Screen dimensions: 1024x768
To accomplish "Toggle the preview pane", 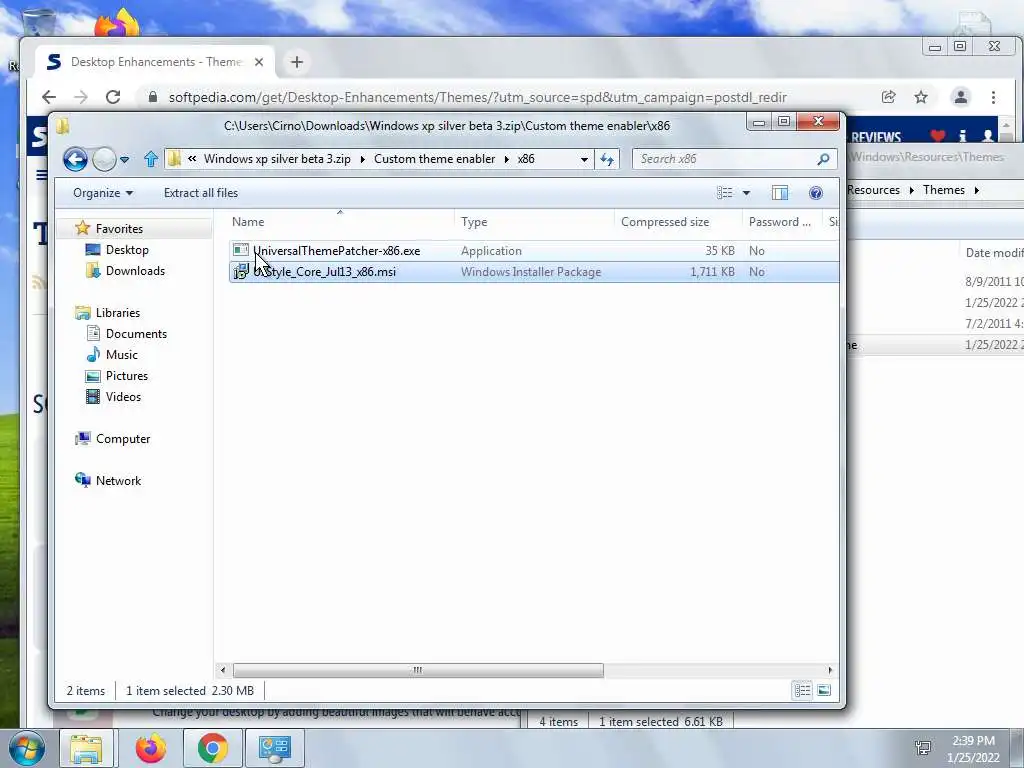I will tap(780, 193).
